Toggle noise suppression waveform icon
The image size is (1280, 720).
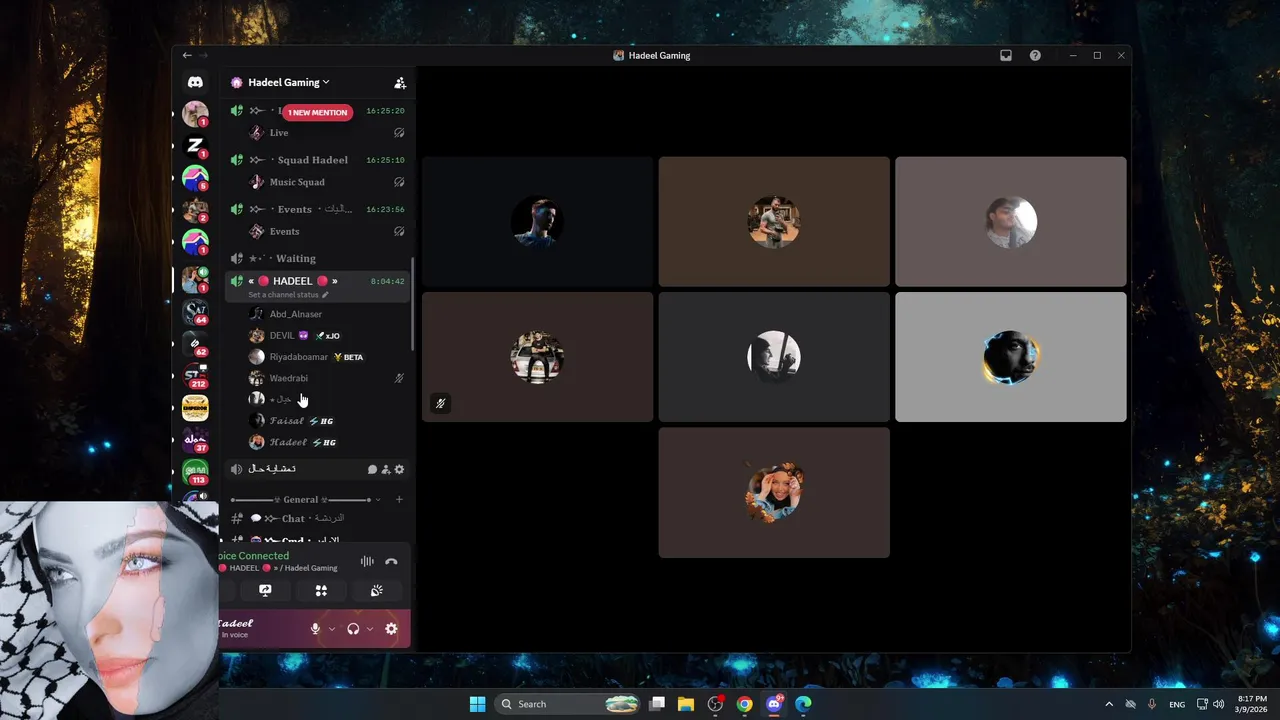coord(367,562)
